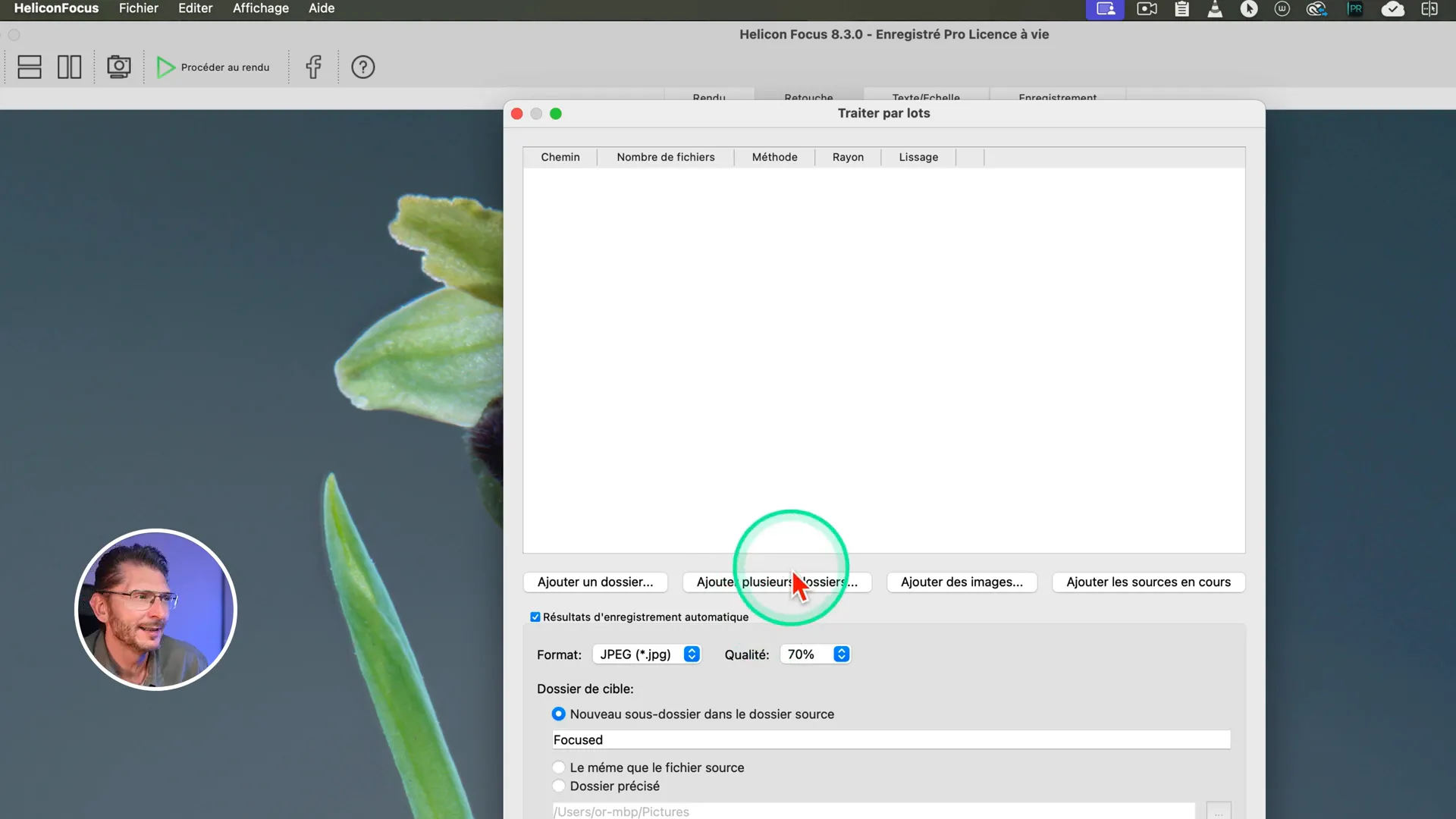
Task: Click the cursor highlighter menu bar icon
Action: 1249,9
